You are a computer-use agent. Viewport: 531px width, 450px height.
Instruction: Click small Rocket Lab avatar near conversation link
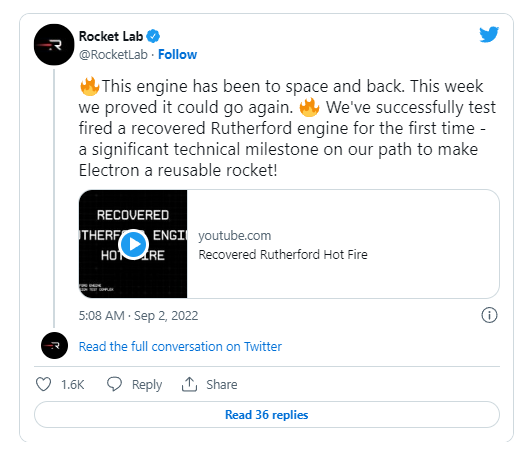54,346
